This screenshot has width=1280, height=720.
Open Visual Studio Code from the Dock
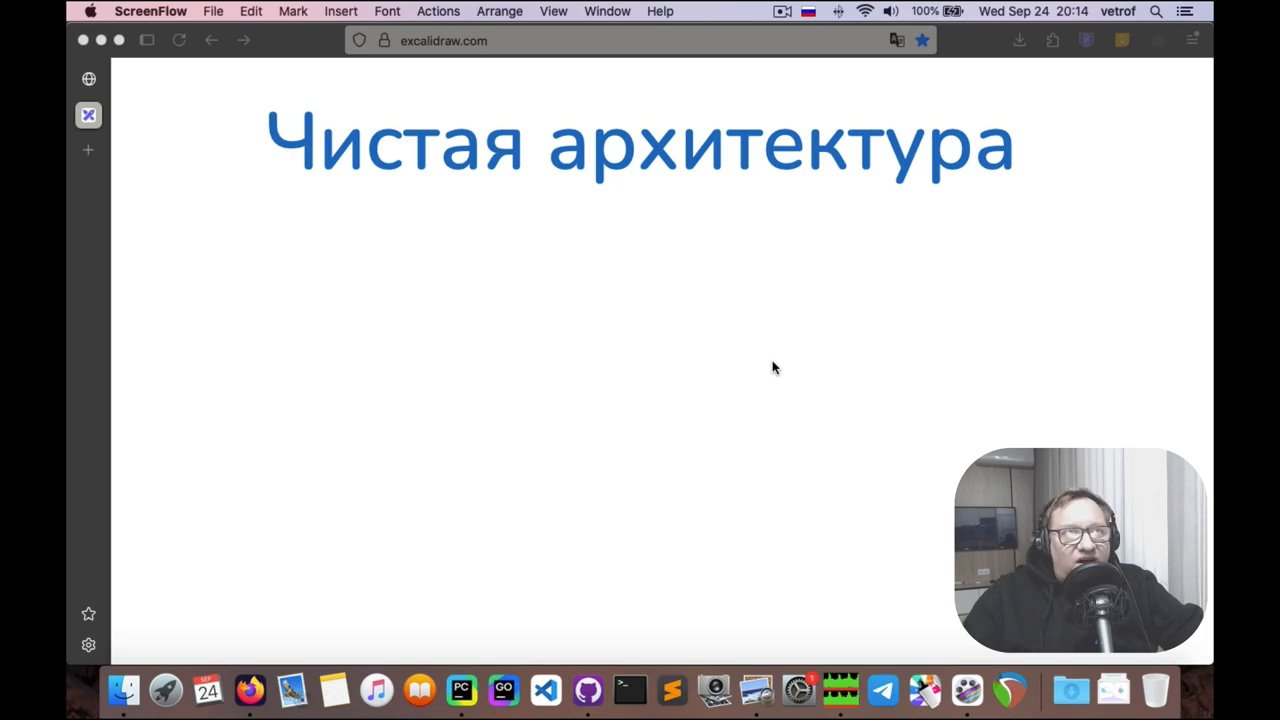pos(545,690)
